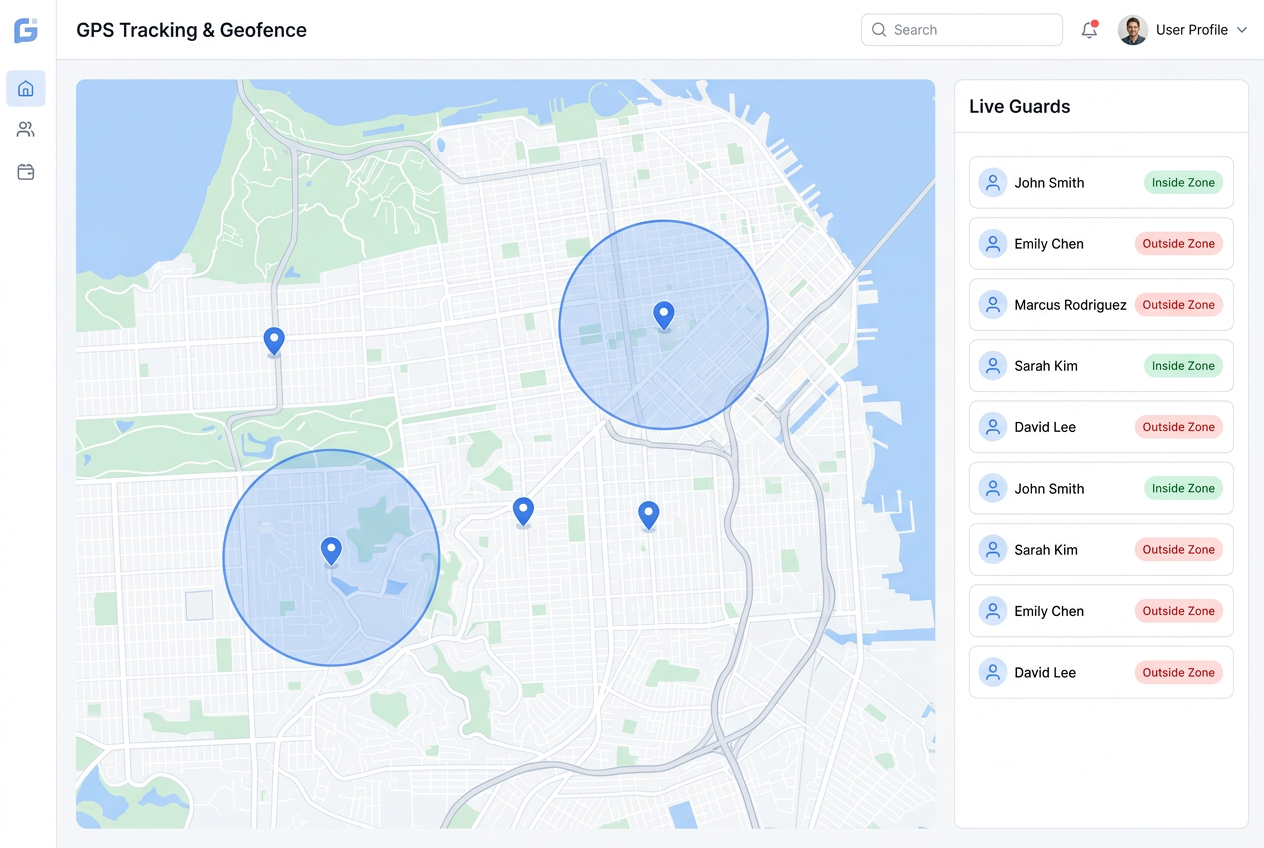This screenshot has height=848, width=1264.
Task: Click the Live Guards panel heading
Action: (1019, 107)
